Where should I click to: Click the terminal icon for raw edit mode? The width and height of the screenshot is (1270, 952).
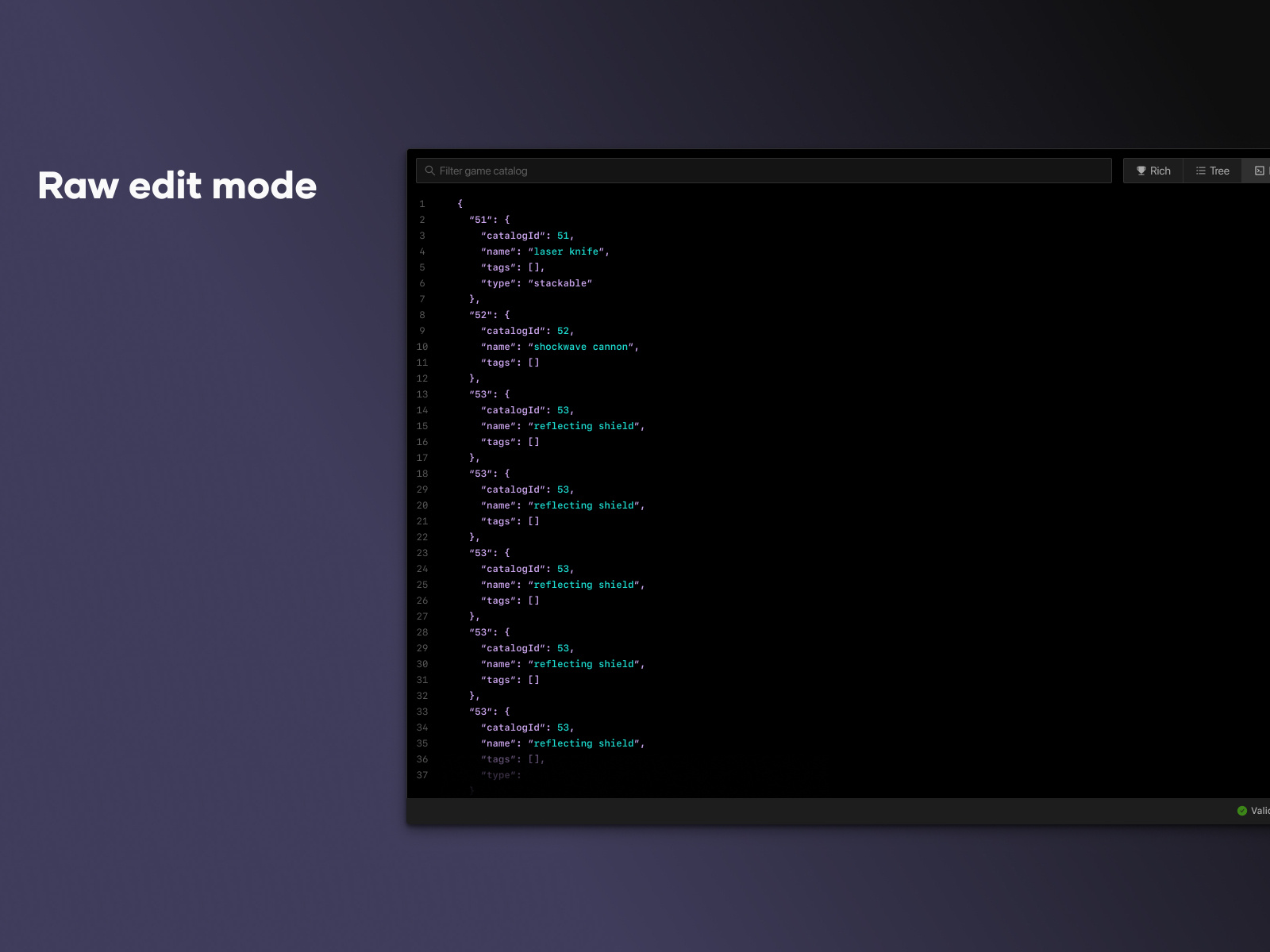pyautogui.click(x=1258, y=171)
